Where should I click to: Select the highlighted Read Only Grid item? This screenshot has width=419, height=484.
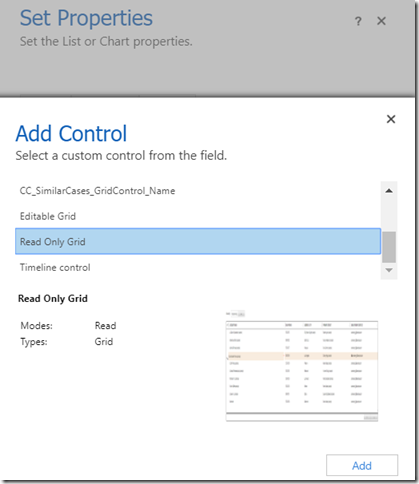point(198,241)
